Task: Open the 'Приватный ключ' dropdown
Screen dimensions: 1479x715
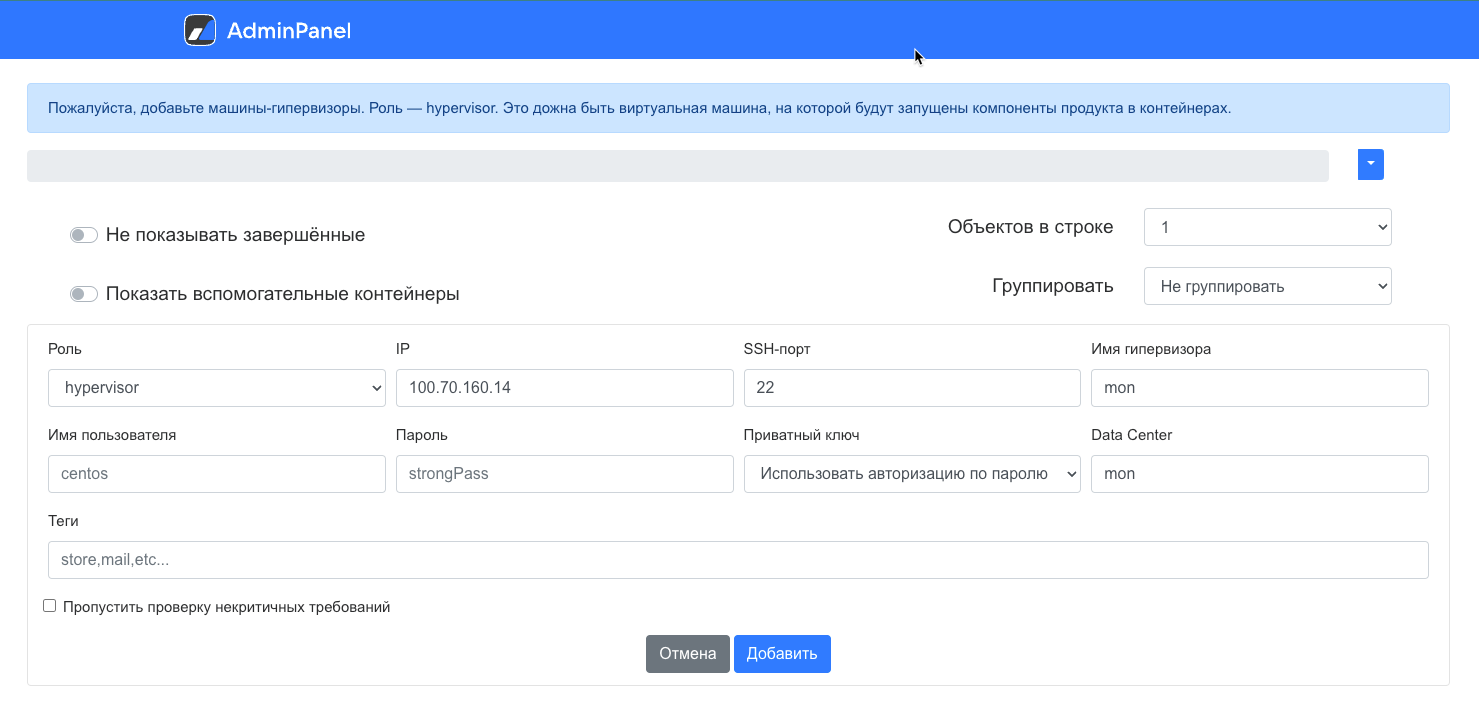Action: pos(911,474)
